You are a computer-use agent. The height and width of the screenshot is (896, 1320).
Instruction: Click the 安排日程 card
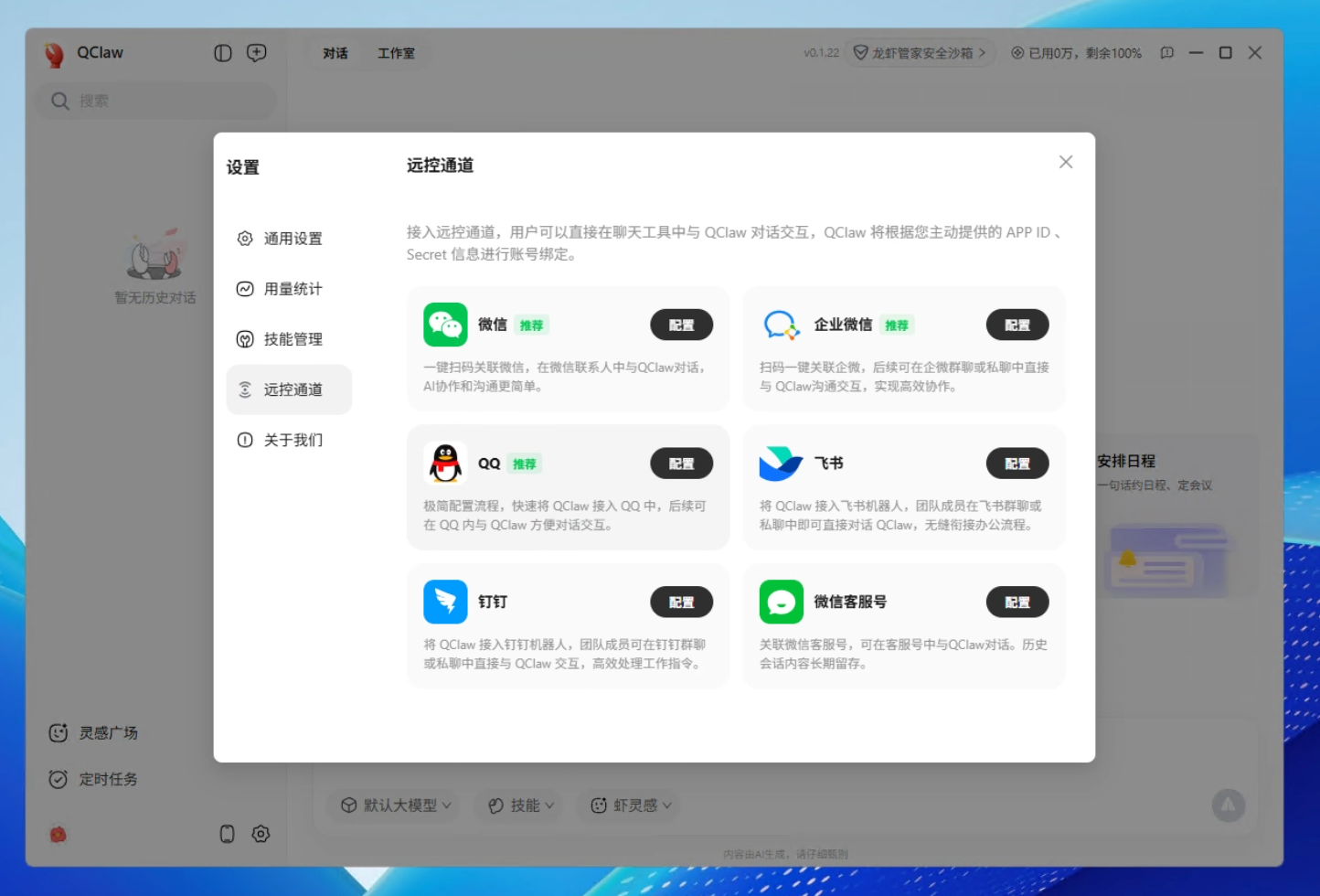[x=1177, y=517]
